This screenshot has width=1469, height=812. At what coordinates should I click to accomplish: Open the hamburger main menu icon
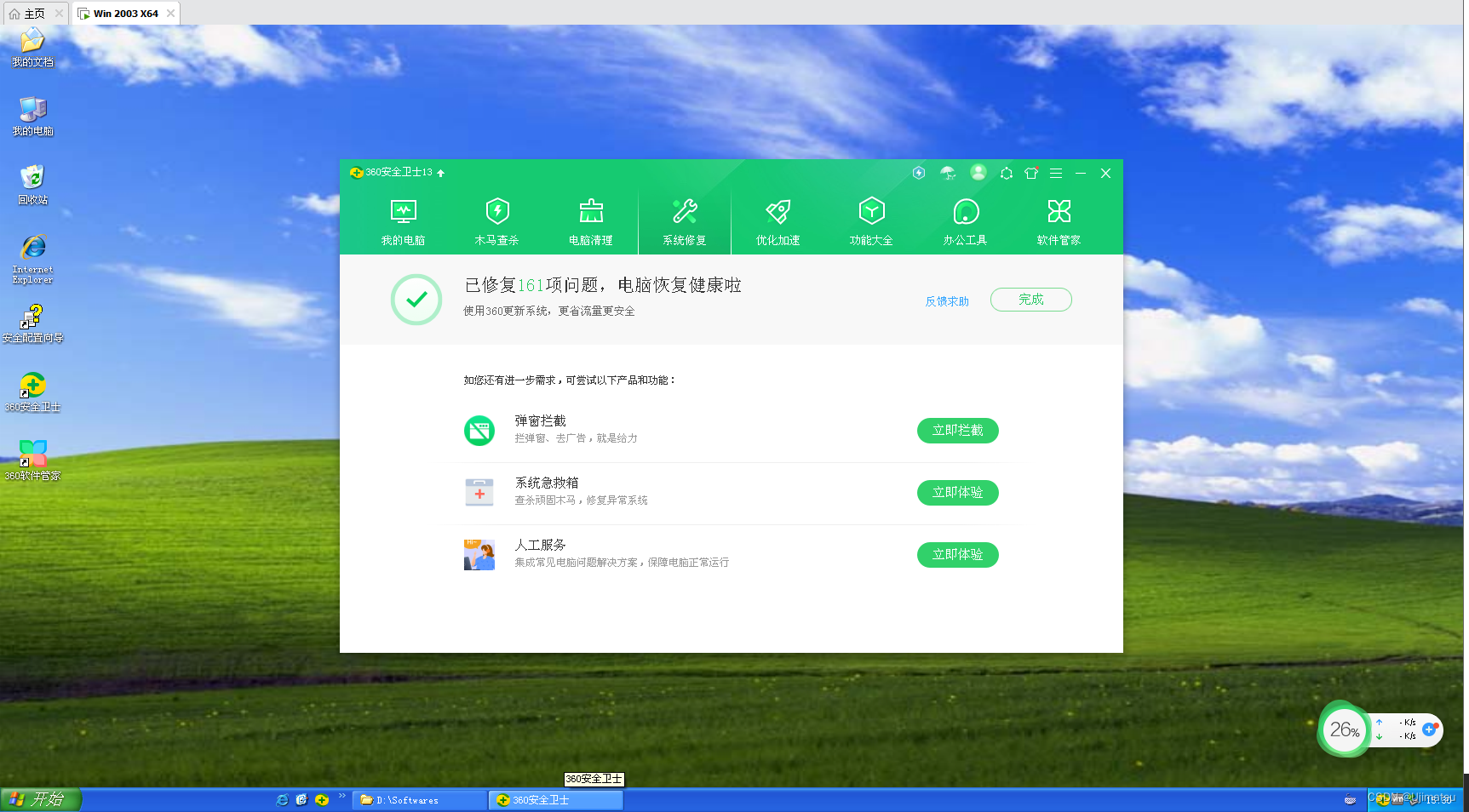click(1056, 173)
